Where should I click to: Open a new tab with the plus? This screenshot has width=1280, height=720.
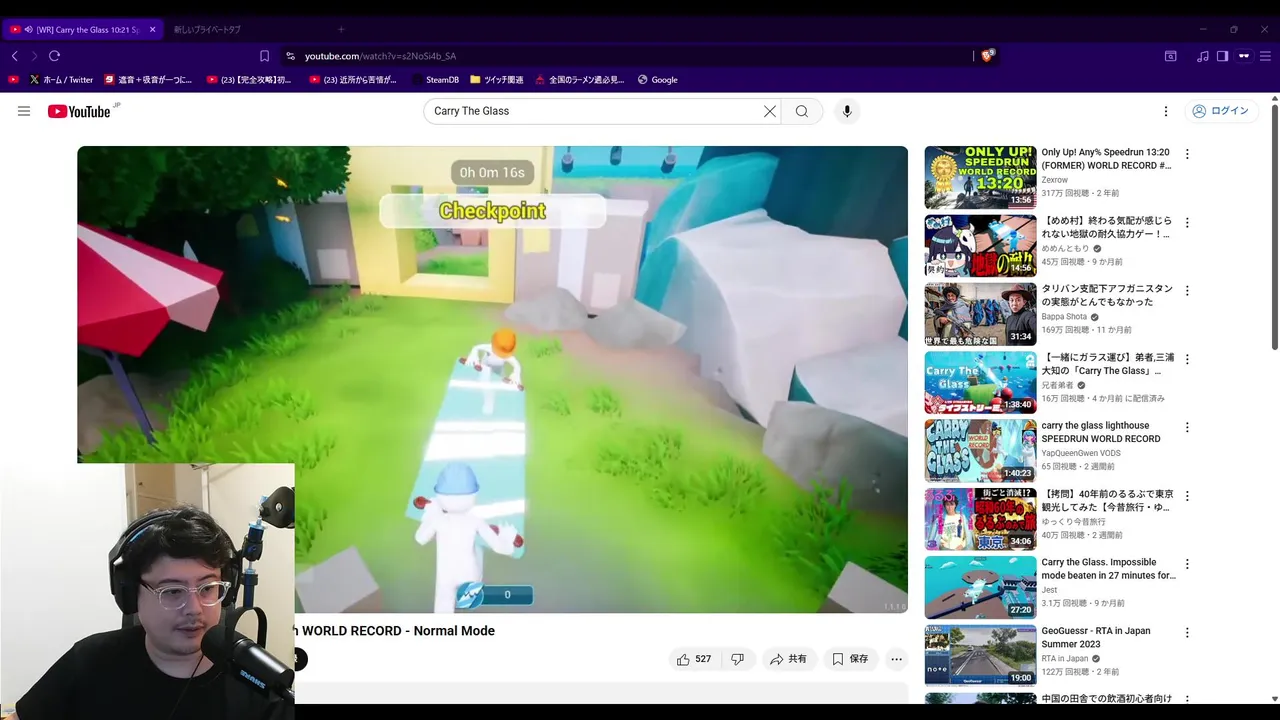click(x=340, y=29)
